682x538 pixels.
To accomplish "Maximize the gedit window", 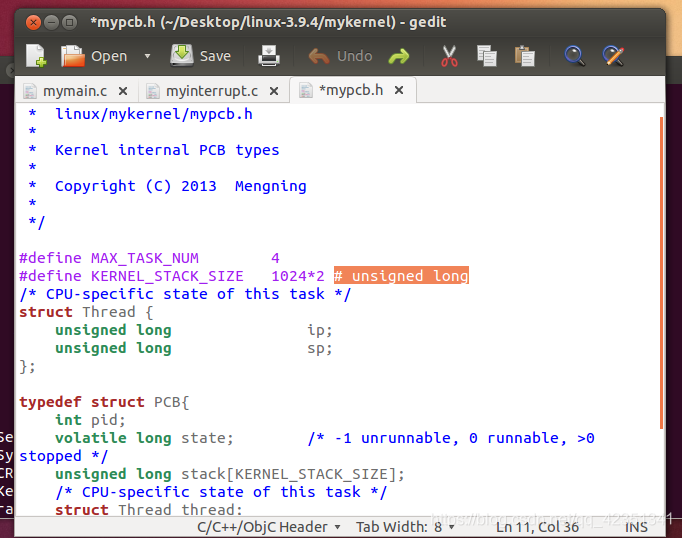I will click(69, 22).
